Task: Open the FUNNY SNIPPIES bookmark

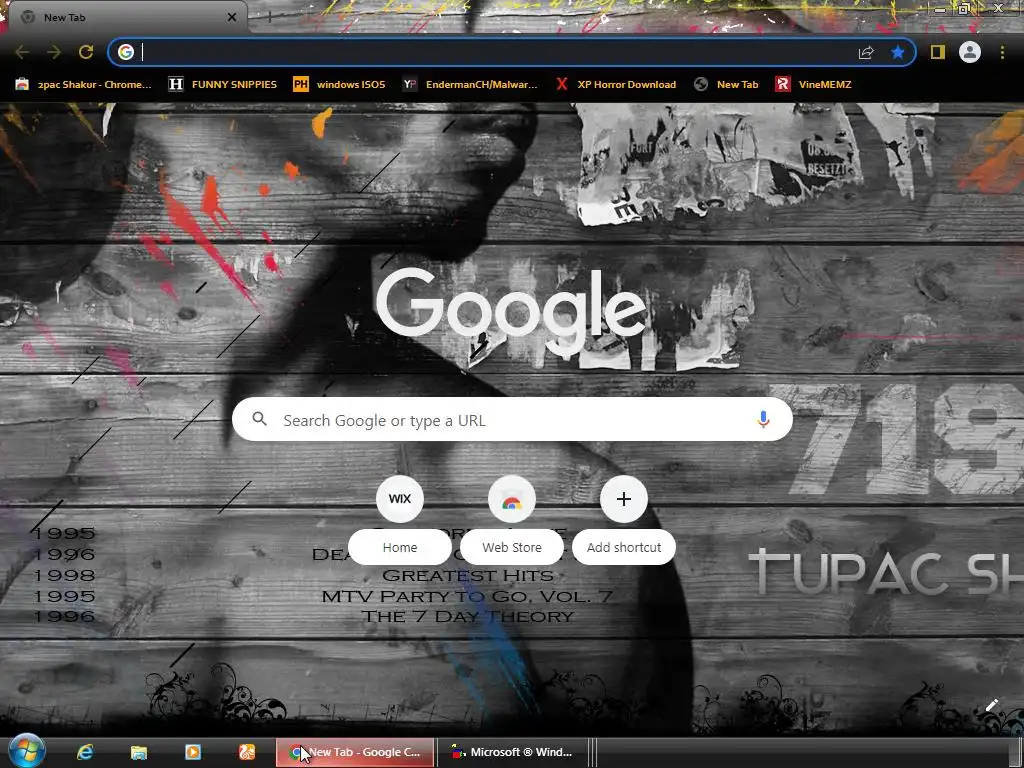Action: pyautogui.click(x=223, y=84)
